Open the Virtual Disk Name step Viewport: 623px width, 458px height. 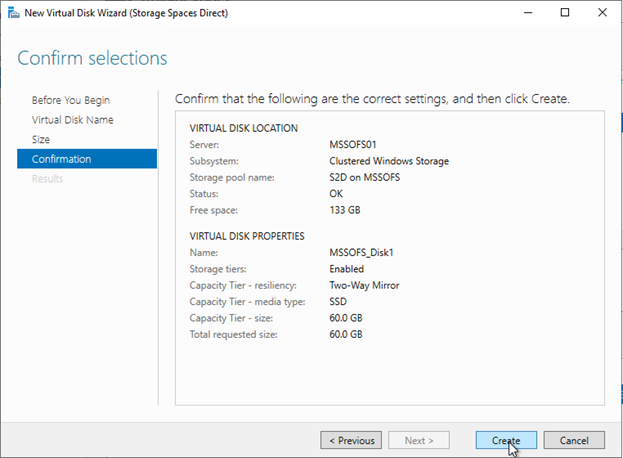click(x=73, y=120)
